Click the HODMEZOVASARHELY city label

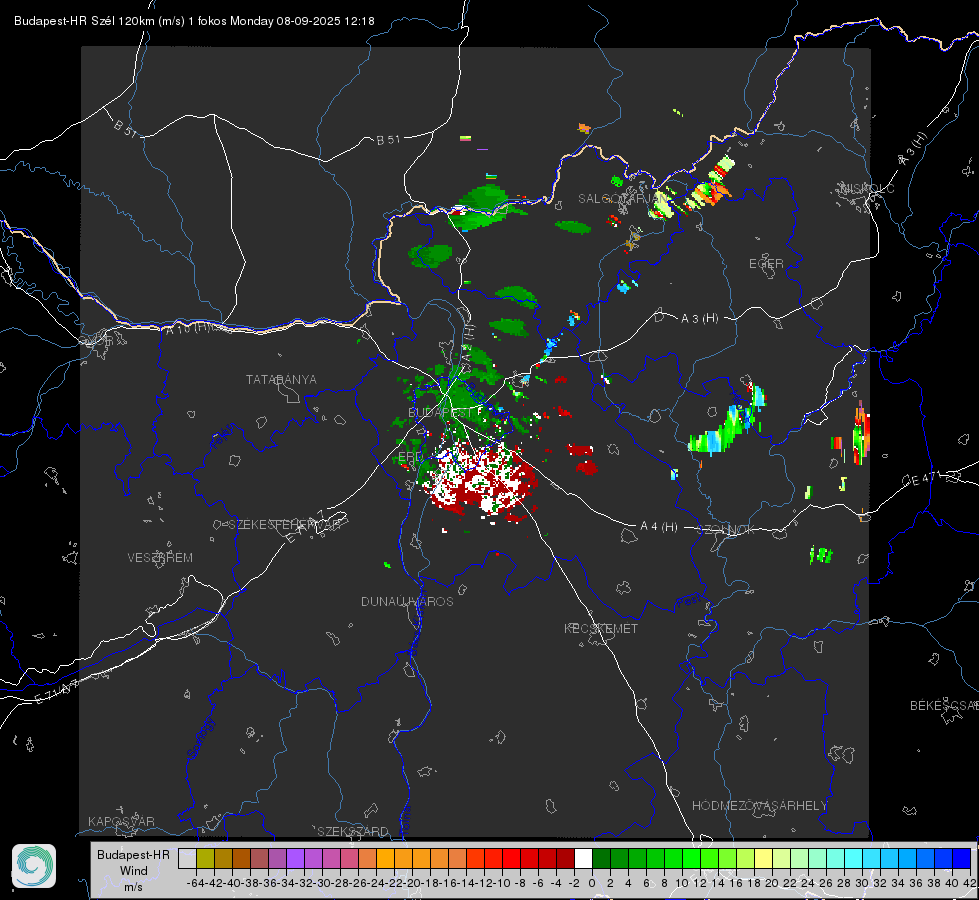click(x=759, y=806)
